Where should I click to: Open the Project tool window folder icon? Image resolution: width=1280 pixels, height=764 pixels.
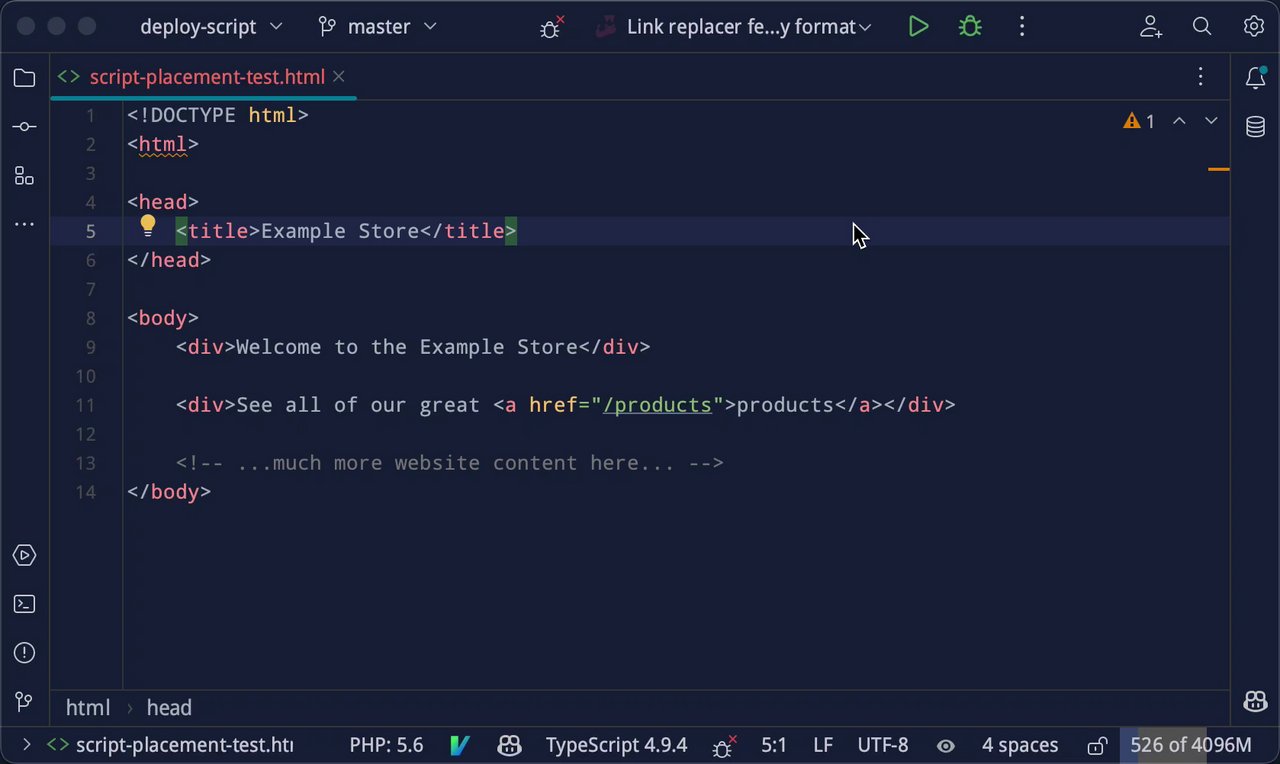pyautogui.click(x=24, y=78)
